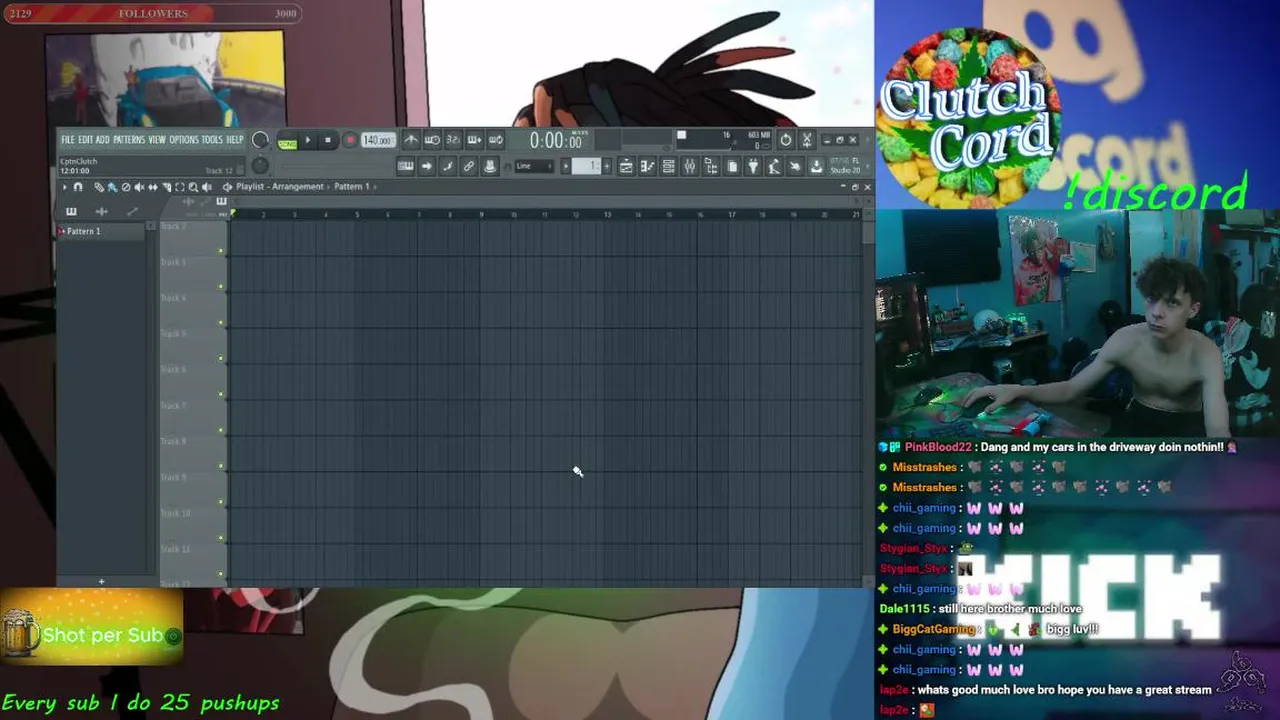This screenshot has width=1280, height=720.
Task: Select the Zoom magnifier tool
Action: point(193,187)
